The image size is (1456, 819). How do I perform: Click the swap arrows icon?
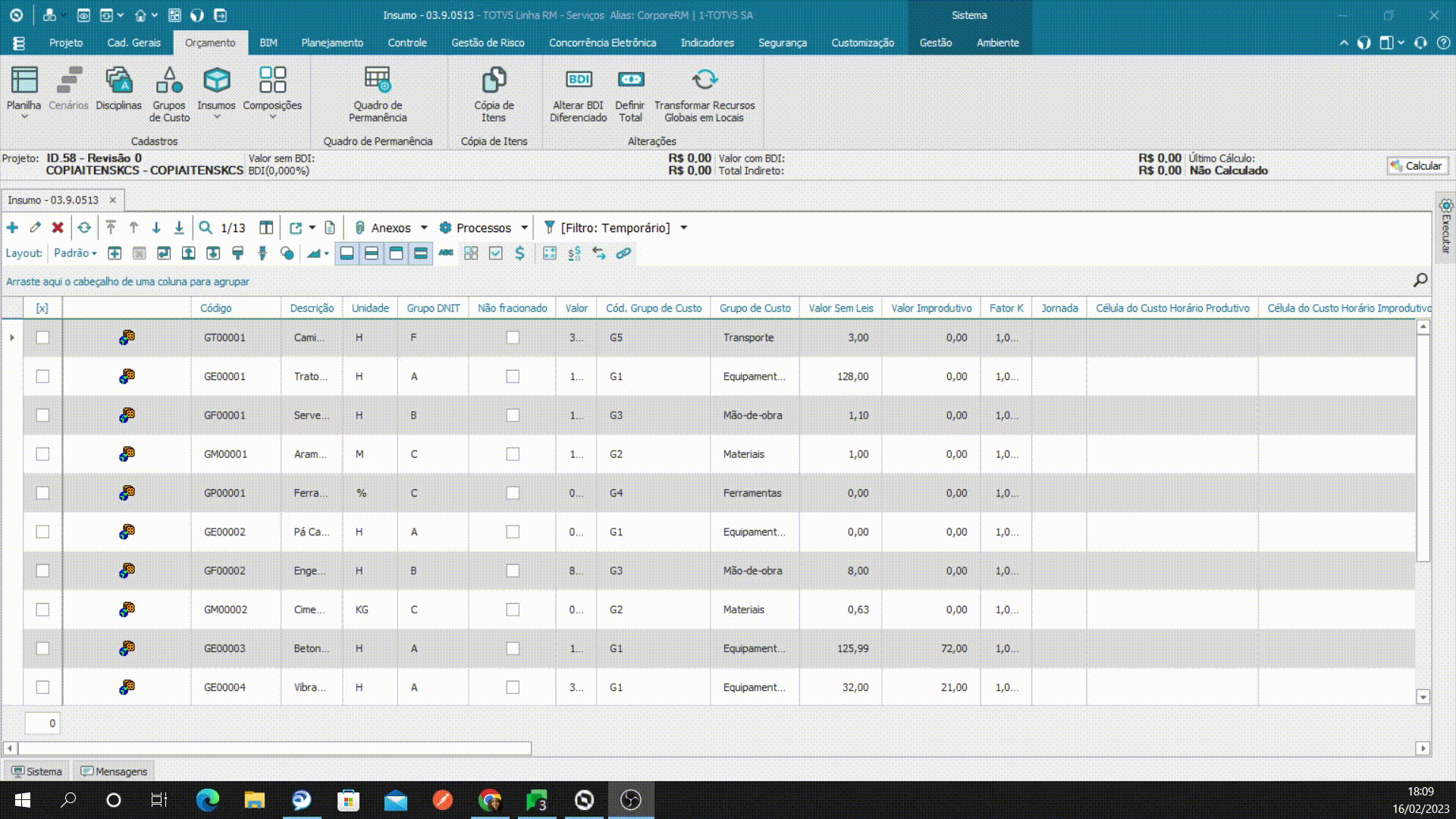click(x=599, y=253)
